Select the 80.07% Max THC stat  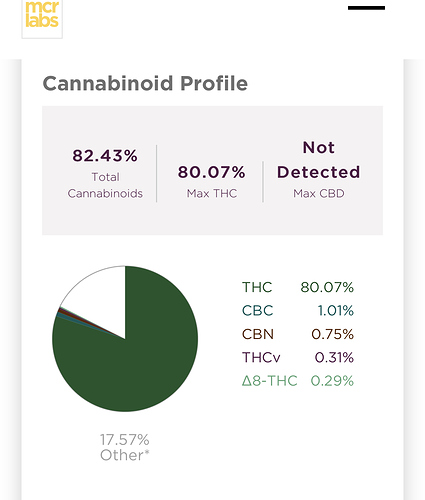point(212,181)
